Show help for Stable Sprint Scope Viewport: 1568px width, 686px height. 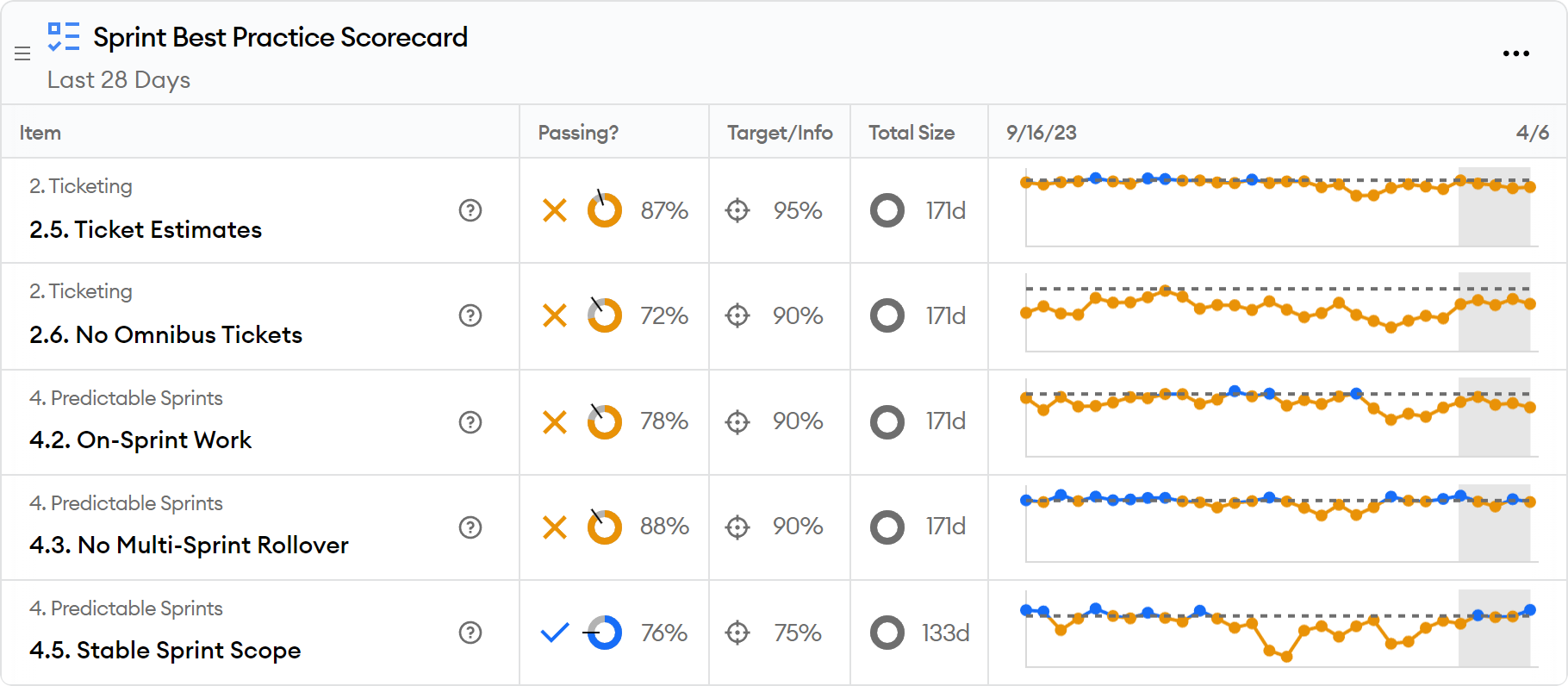470,633
